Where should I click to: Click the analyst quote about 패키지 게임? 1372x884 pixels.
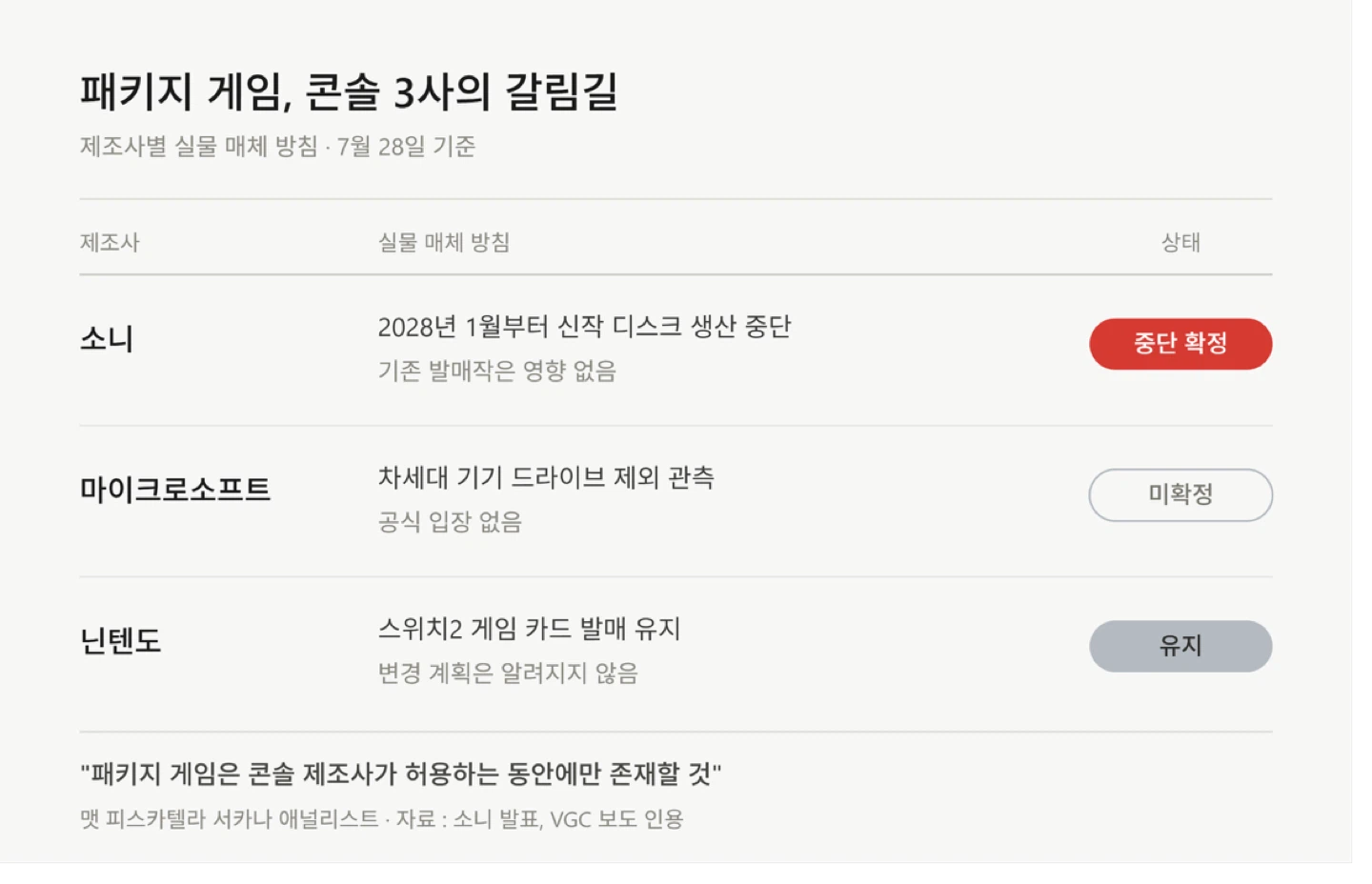click(x=401, y=773)
